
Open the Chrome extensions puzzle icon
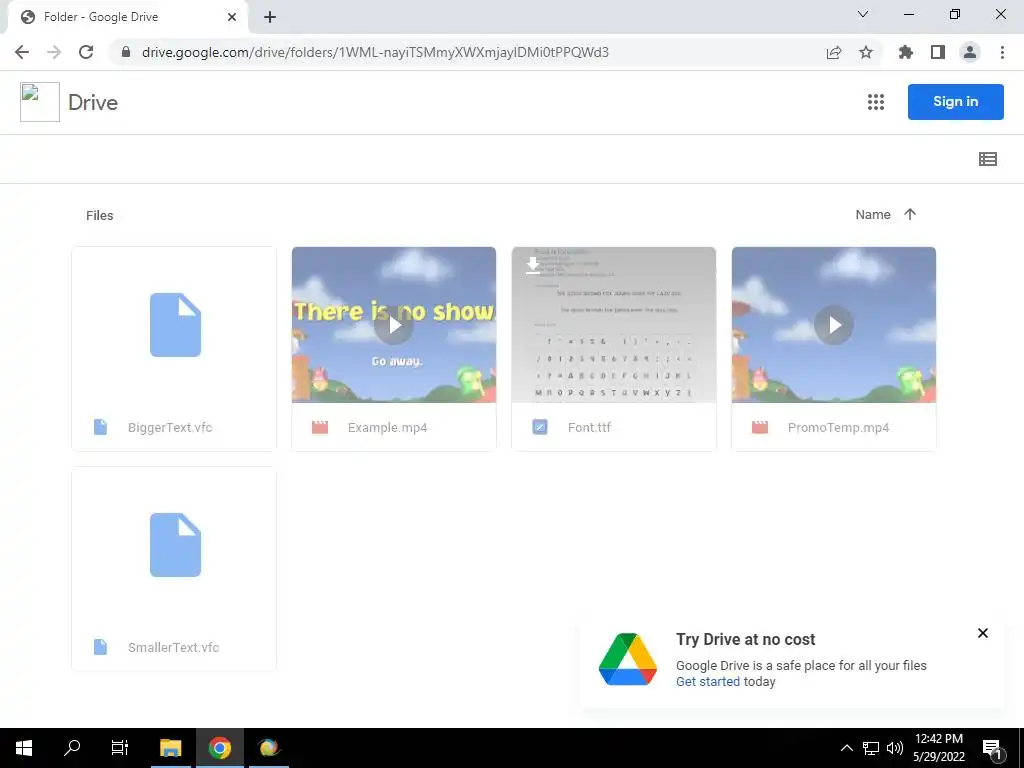[906, 52]
